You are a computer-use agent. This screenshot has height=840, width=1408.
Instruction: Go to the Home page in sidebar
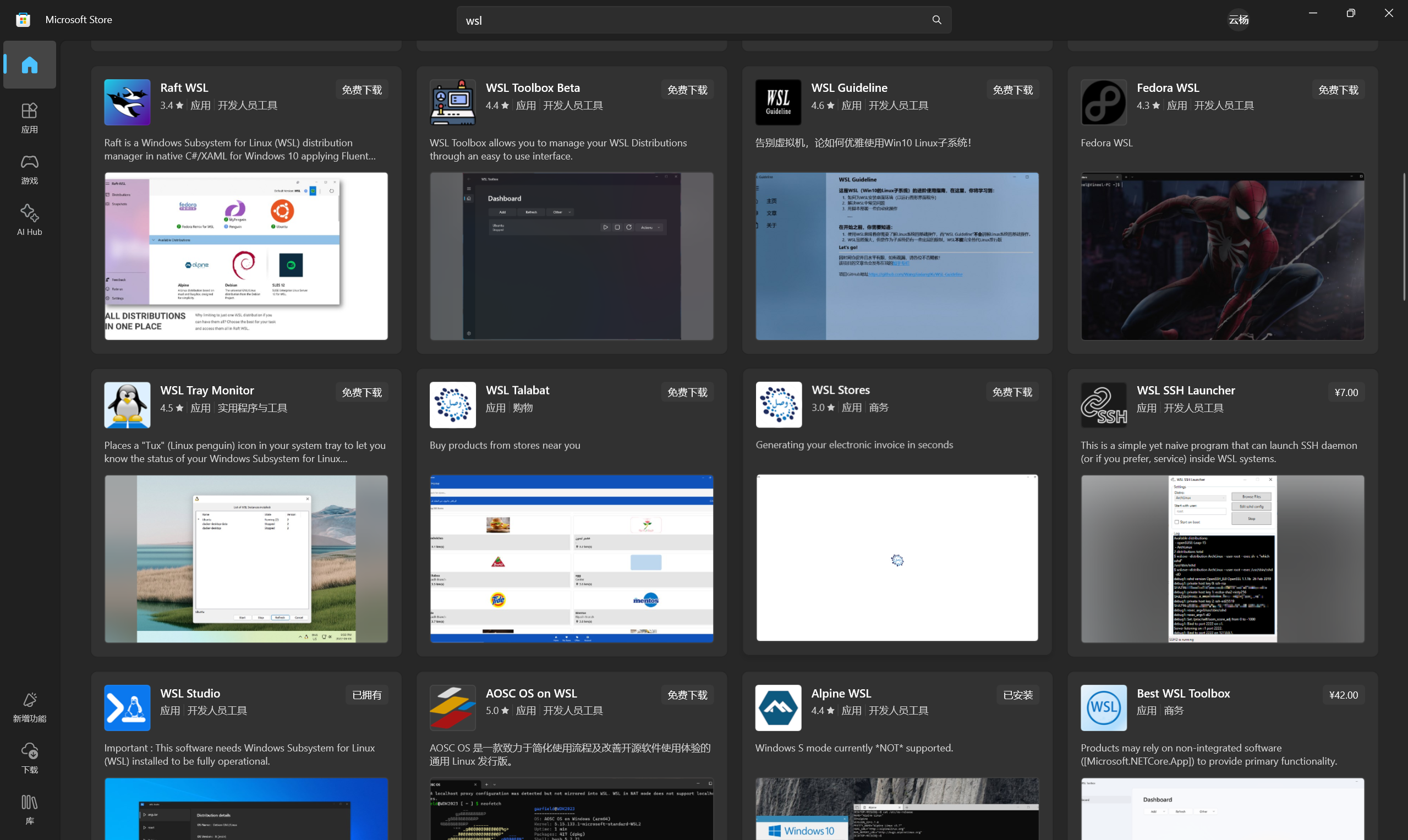30,64
